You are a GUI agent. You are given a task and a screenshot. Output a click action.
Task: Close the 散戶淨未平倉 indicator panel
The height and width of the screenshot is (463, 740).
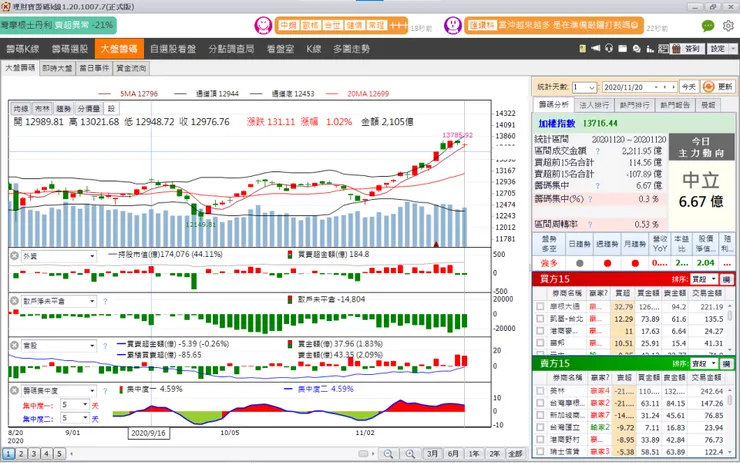pos(15,301)
